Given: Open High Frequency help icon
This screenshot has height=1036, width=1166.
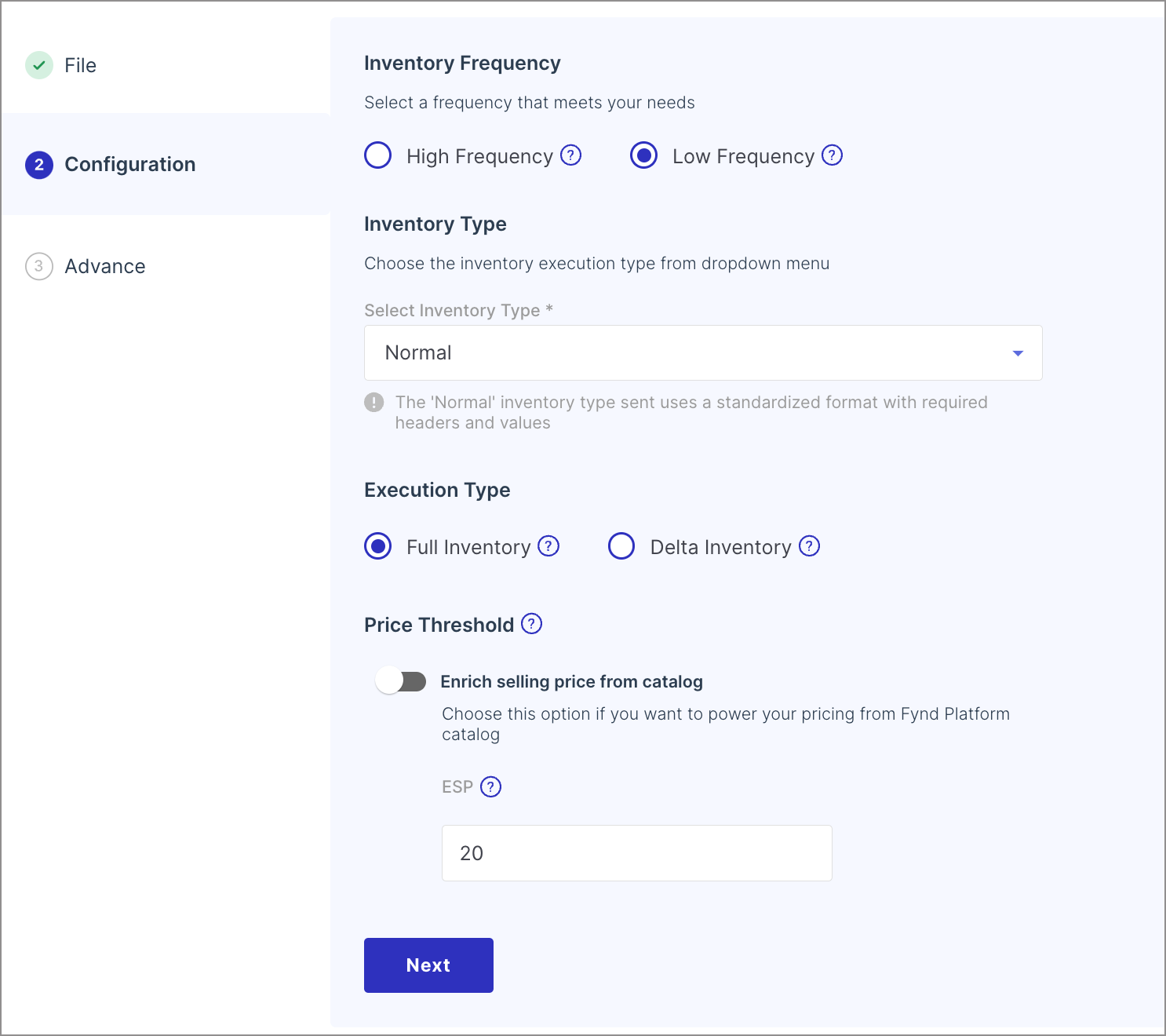Looking at the screenshot, I should [x=571, y=155].
